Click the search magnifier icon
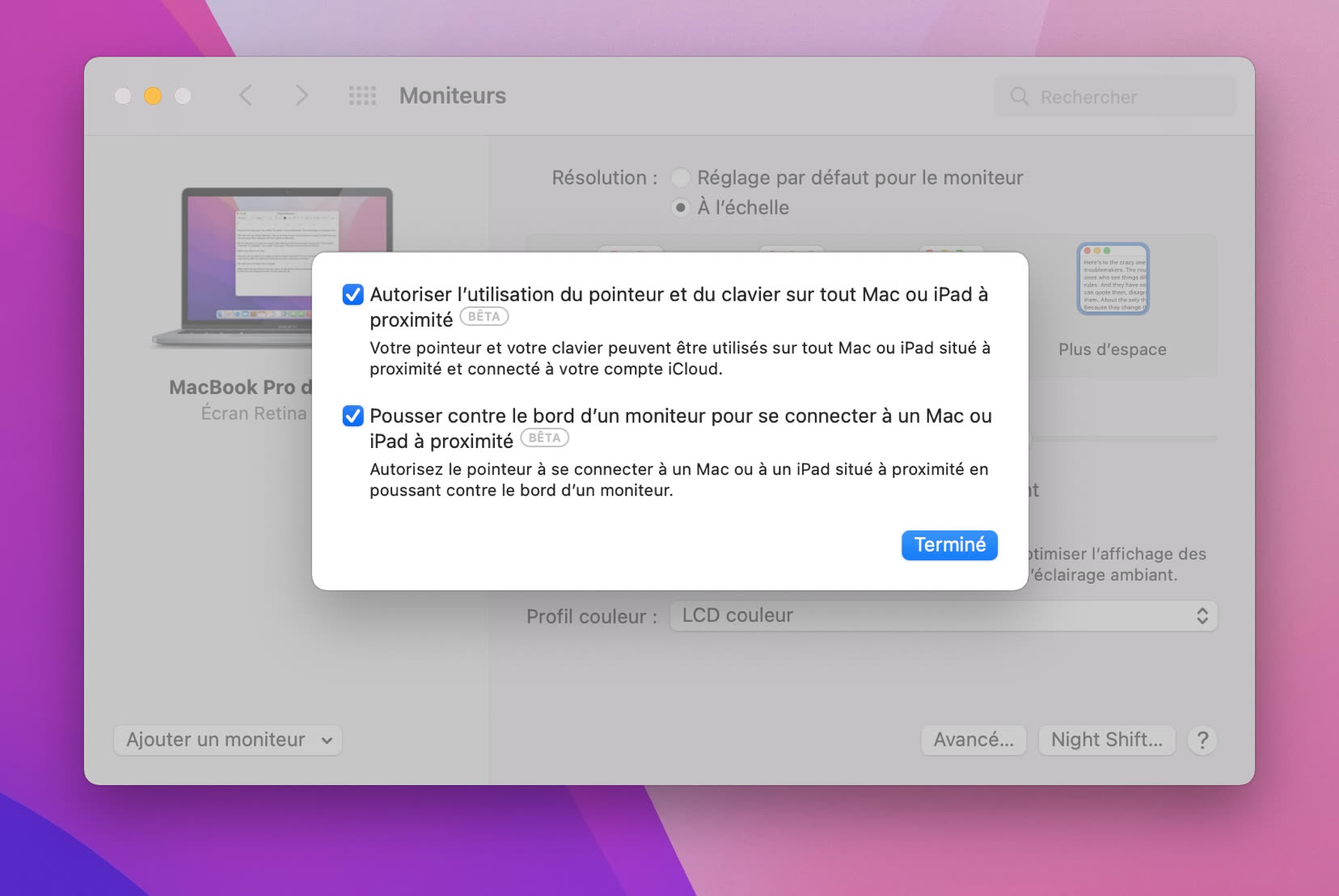This screenshot has height=896, width=1339. [1019, 97]
